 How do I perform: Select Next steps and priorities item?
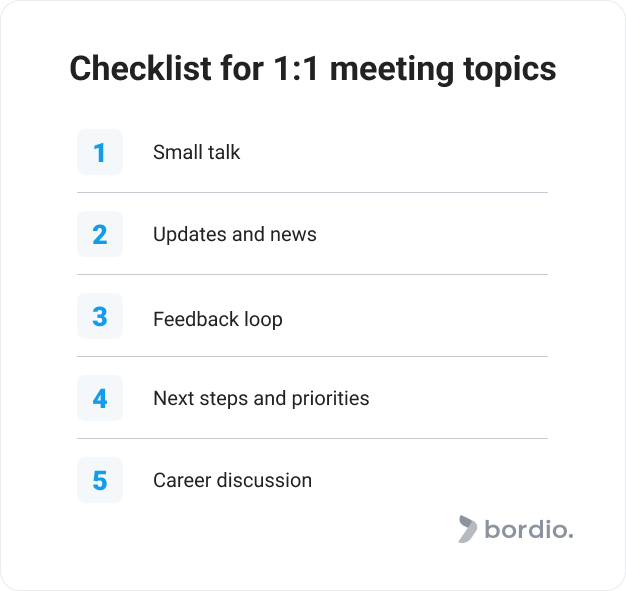tap(261, 398)
